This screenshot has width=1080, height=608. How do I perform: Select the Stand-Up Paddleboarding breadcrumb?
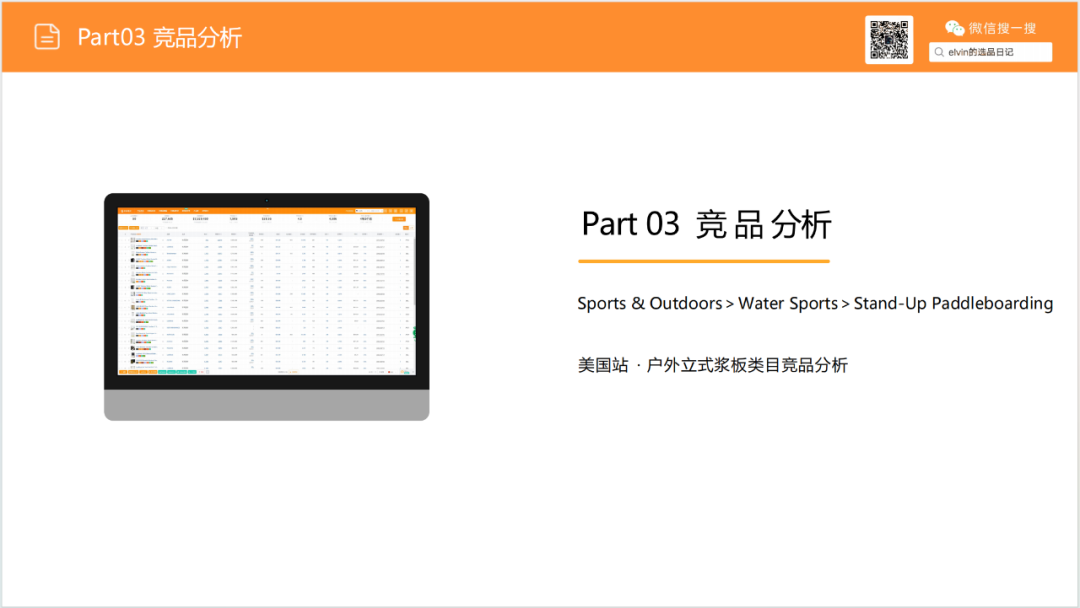coord(952,303)
